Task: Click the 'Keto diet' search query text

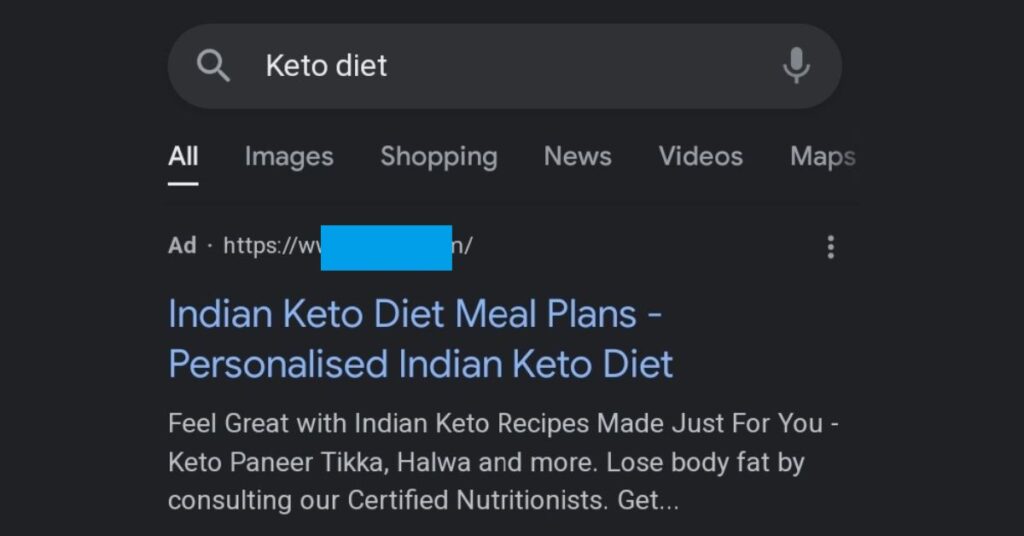Action: click(326, 66)
